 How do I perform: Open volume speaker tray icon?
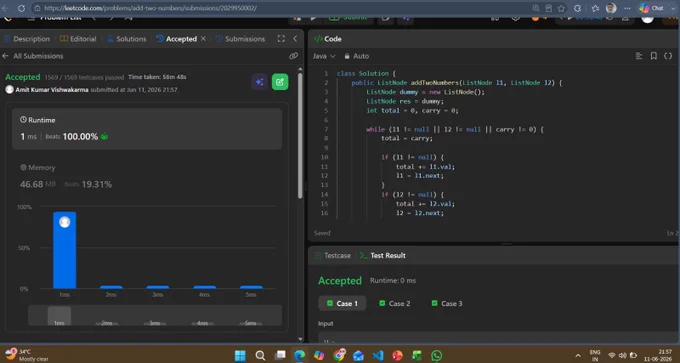coord(622,356)
